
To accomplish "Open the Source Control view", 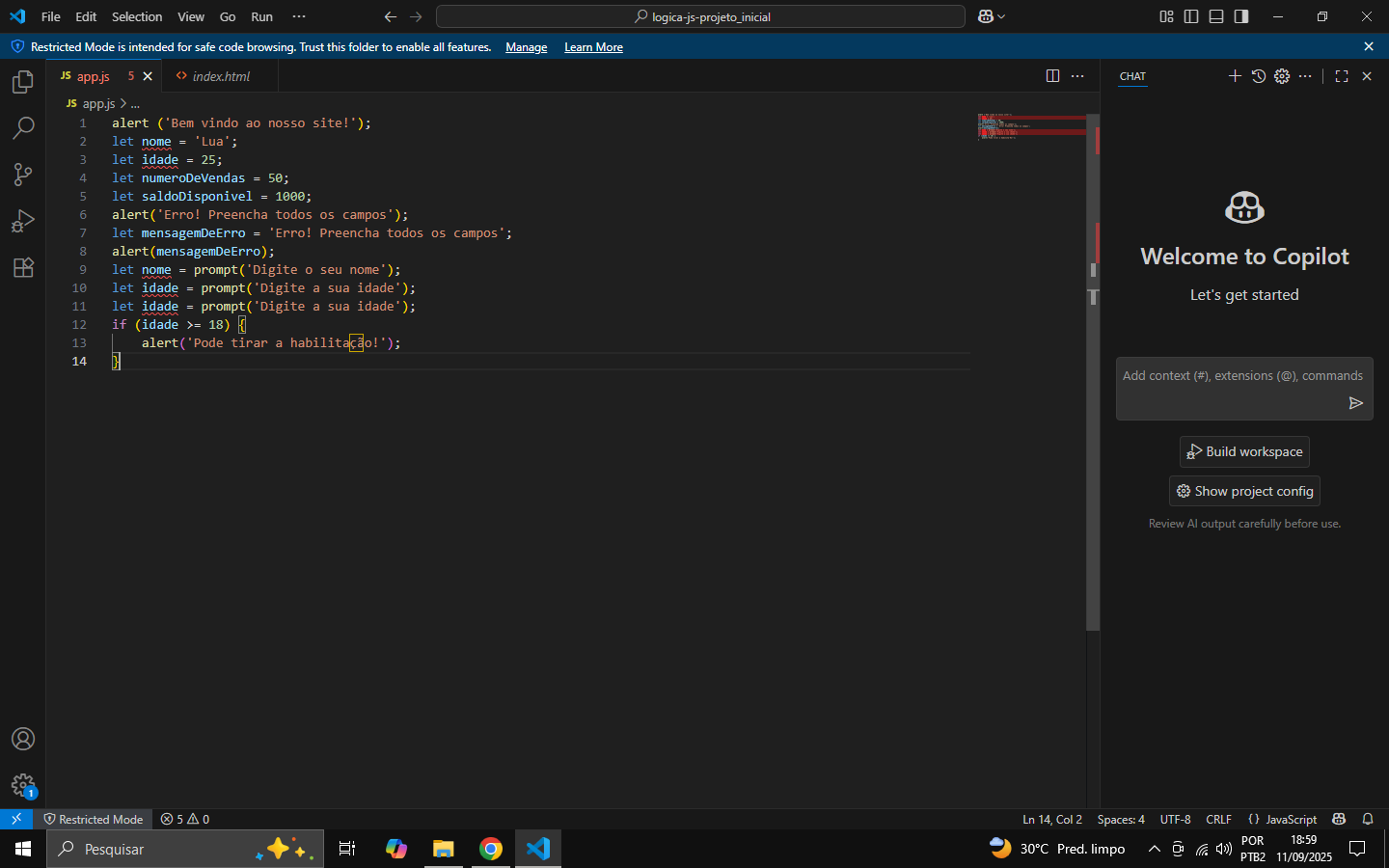I will (x=23, y=175).
